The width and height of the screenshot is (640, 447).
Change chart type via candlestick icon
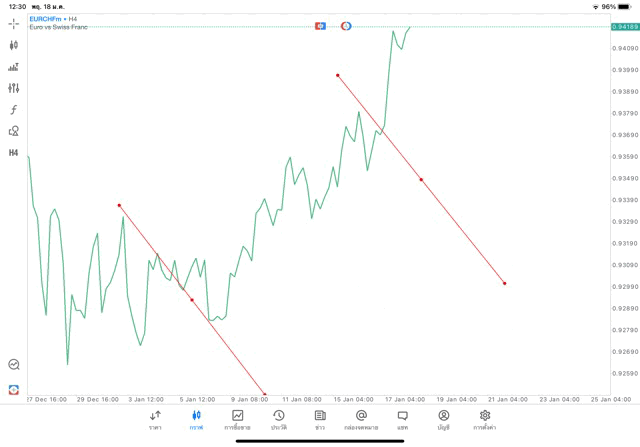pos(14,45)
